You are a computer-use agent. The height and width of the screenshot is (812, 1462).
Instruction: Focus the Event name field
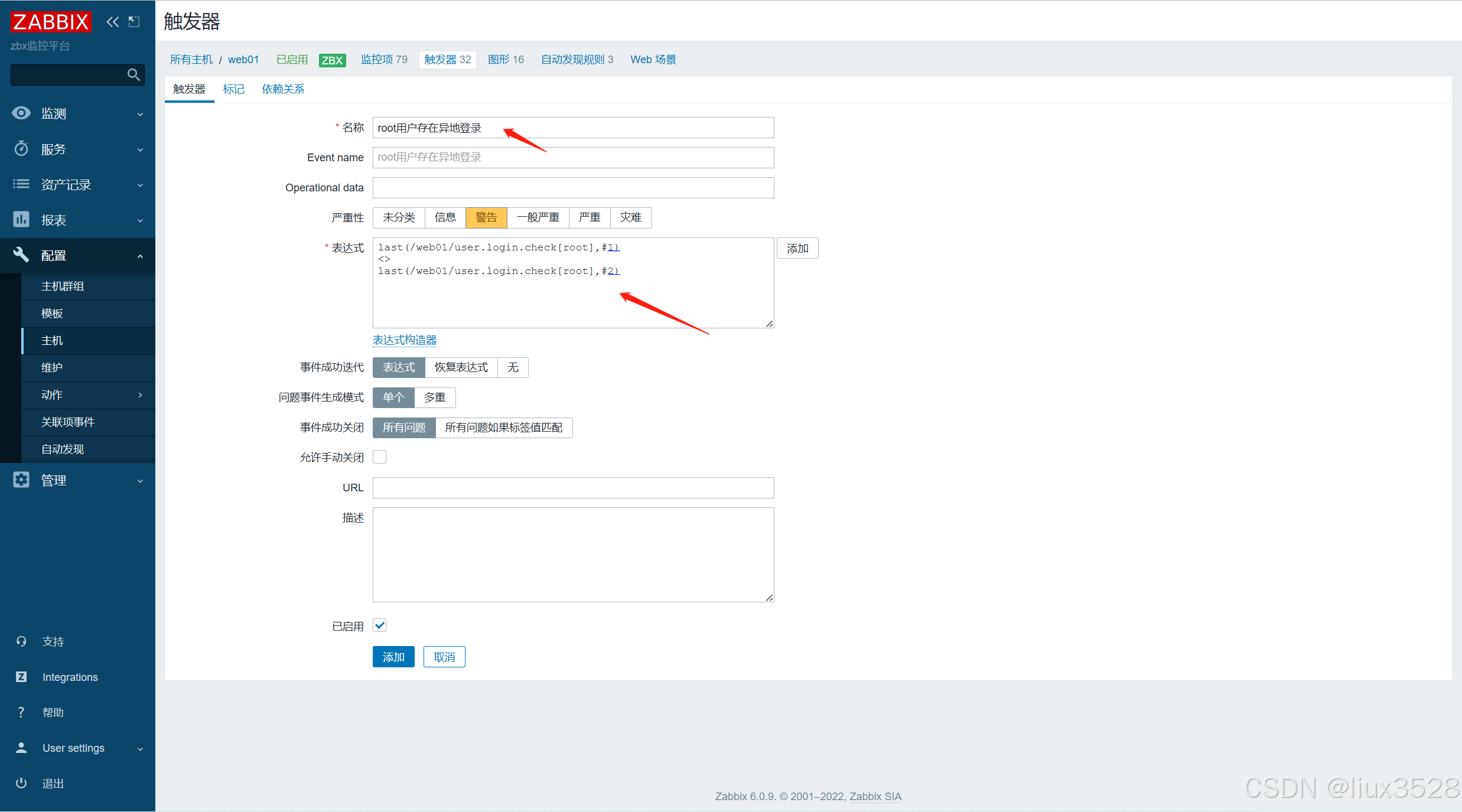(574, 158)
